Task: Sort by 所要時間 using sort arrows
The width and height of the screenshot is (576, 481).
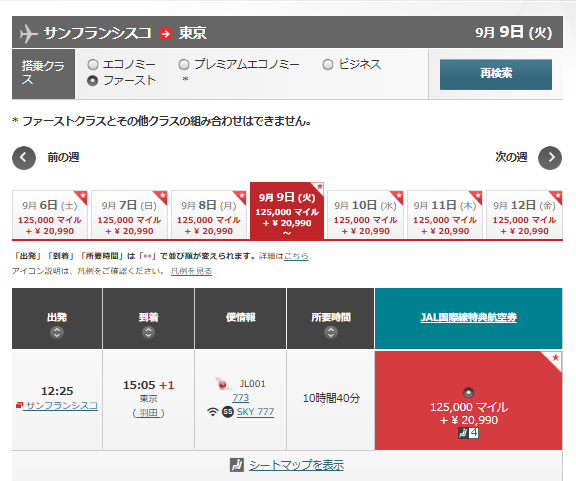Action: pos(331,333)
